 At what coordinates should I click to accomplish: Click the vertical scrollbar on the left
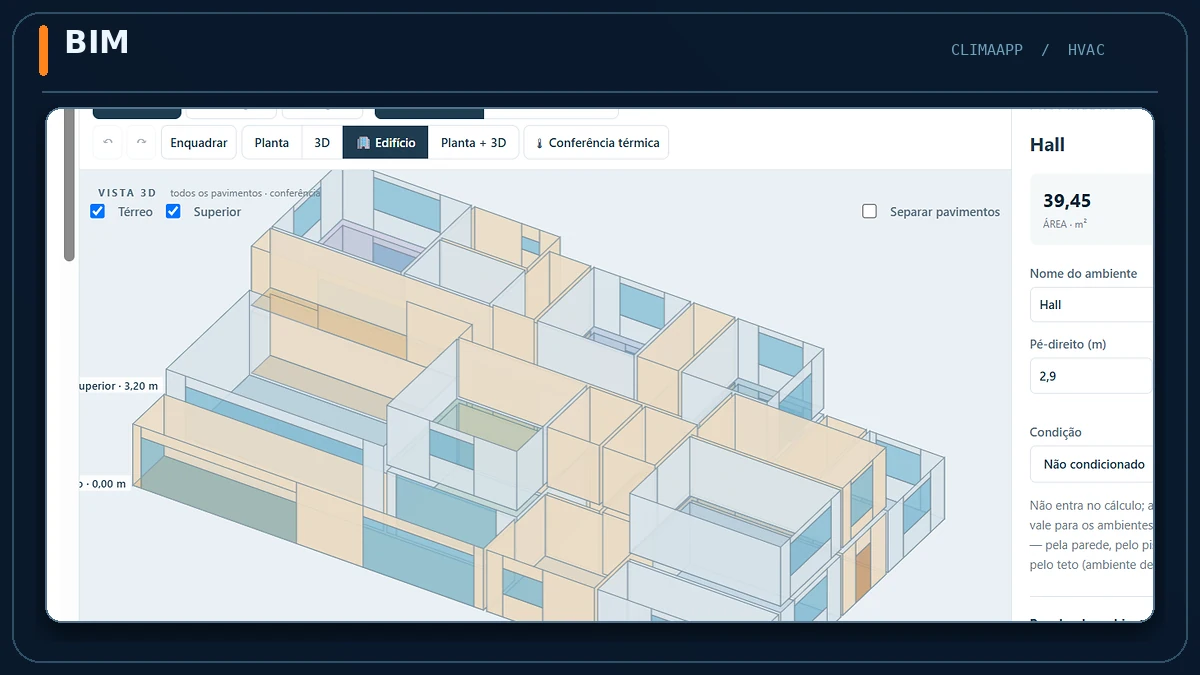(x=69, y=185)
